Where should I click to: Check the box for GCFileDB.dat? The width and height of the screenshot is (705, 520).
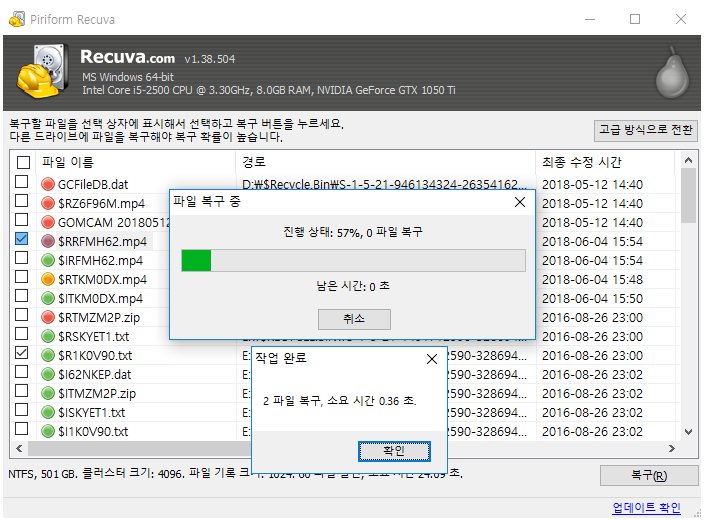click(22, 182)
